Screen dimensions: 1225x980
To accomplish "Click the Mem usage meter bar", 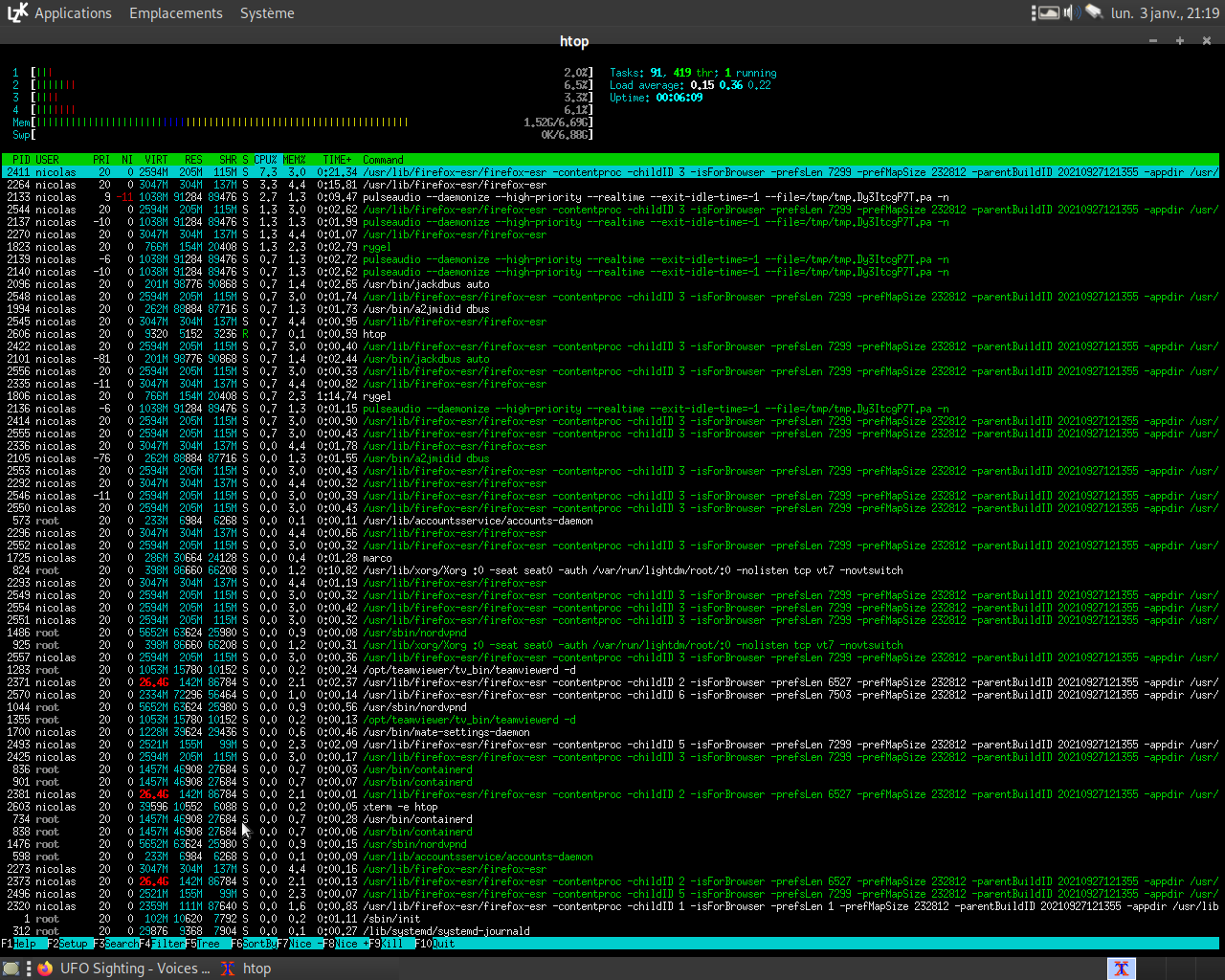I will [x=220, y=122].
